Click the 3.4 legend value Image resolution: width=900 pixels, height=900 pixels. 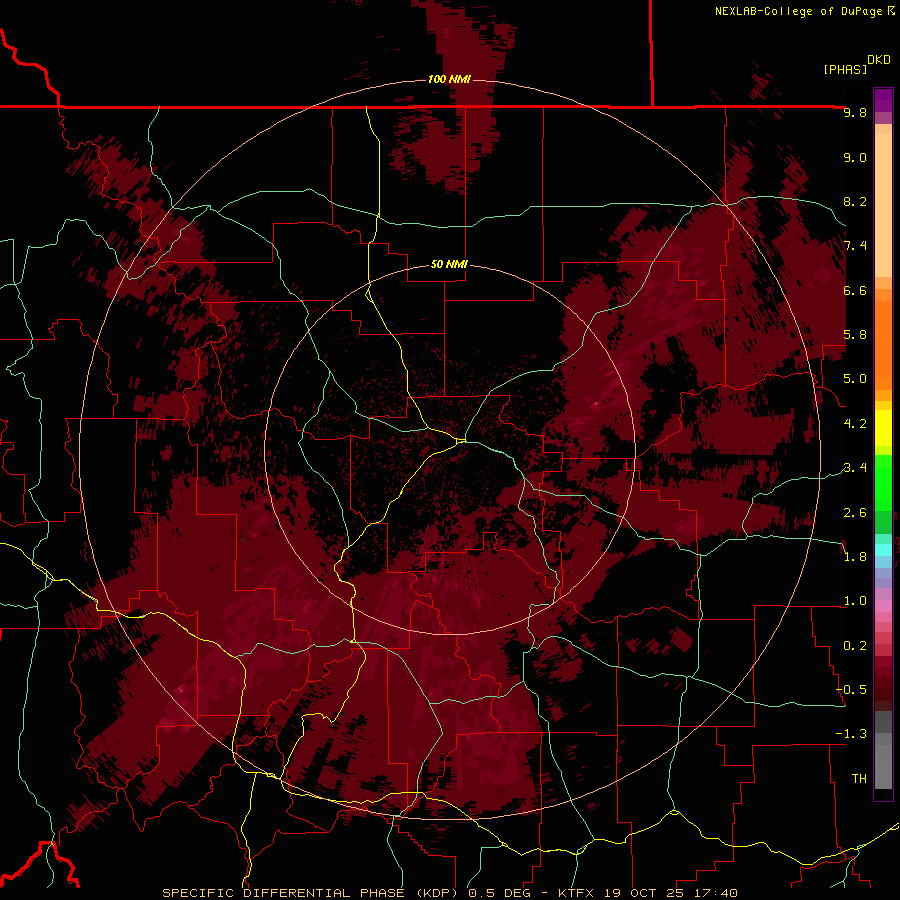(855, 468)
